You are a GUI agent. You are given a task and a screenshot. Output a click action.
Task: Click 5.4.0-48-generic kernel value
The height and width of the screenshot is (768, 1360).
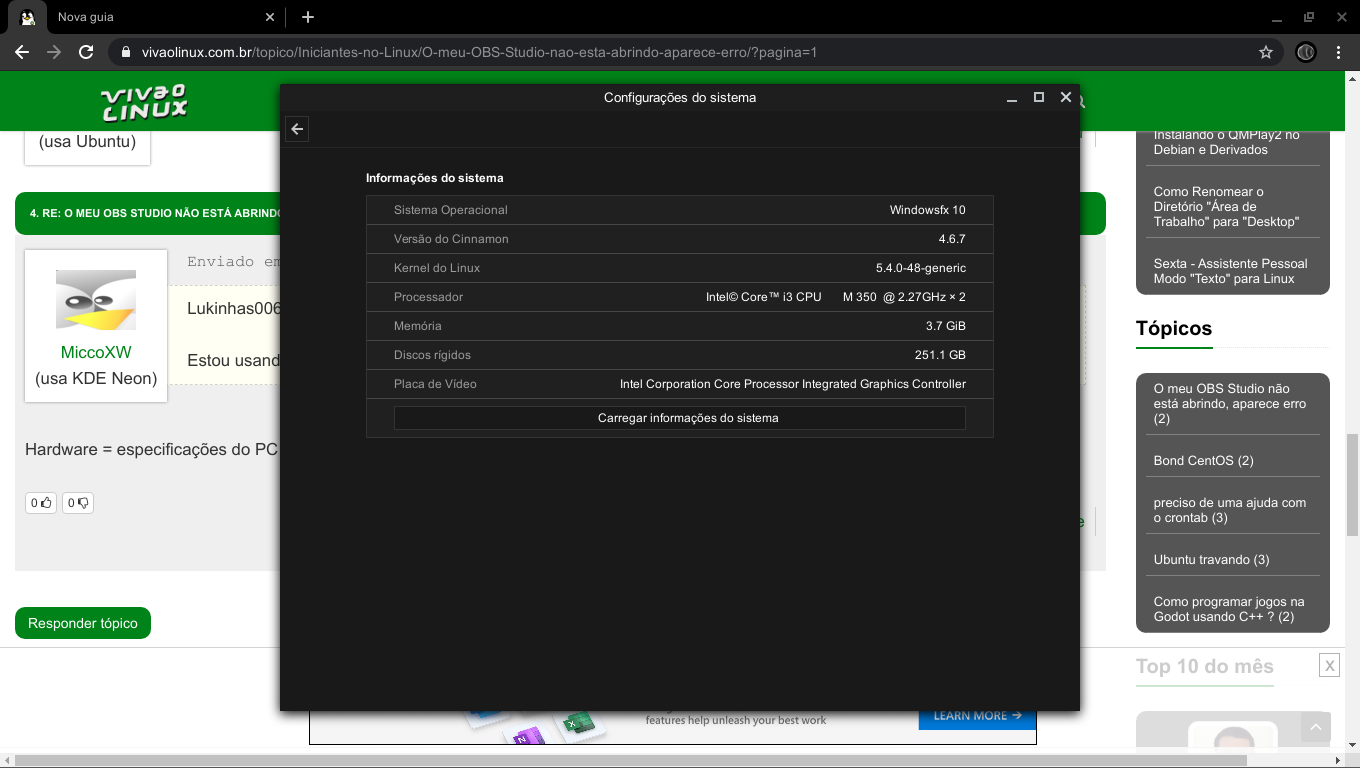point(921,268)
